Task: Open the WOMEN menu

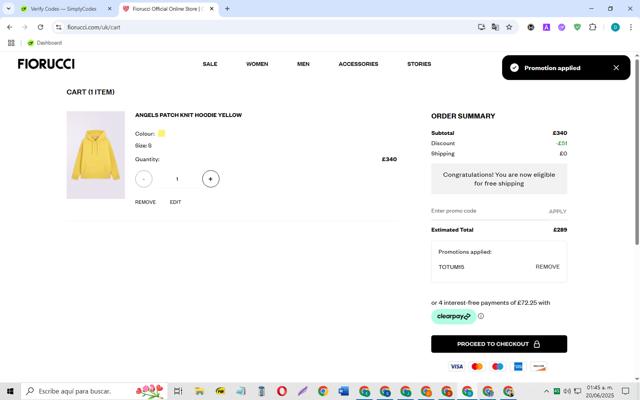Action: [257, 64]
